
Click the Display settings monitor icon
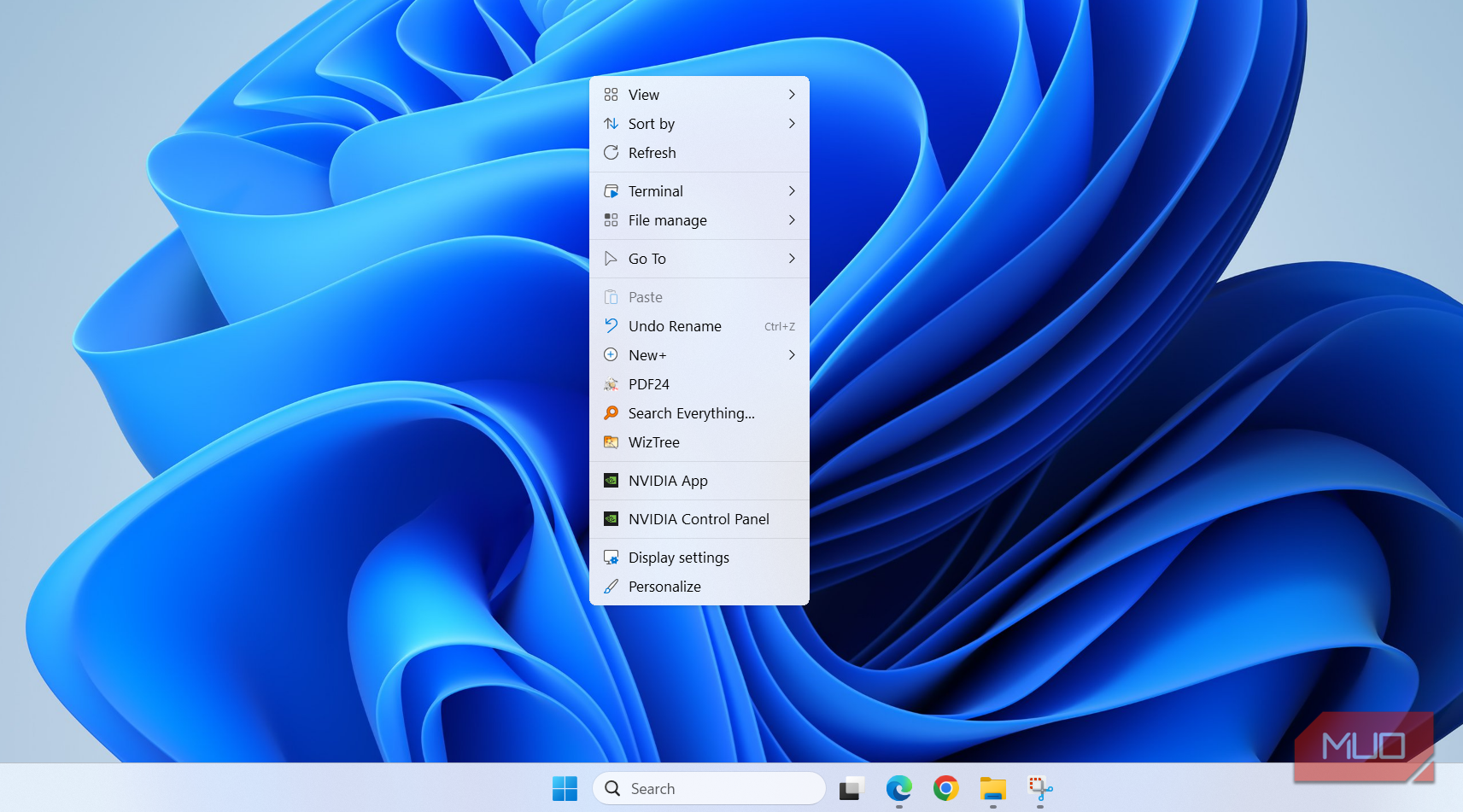[611, 558]
